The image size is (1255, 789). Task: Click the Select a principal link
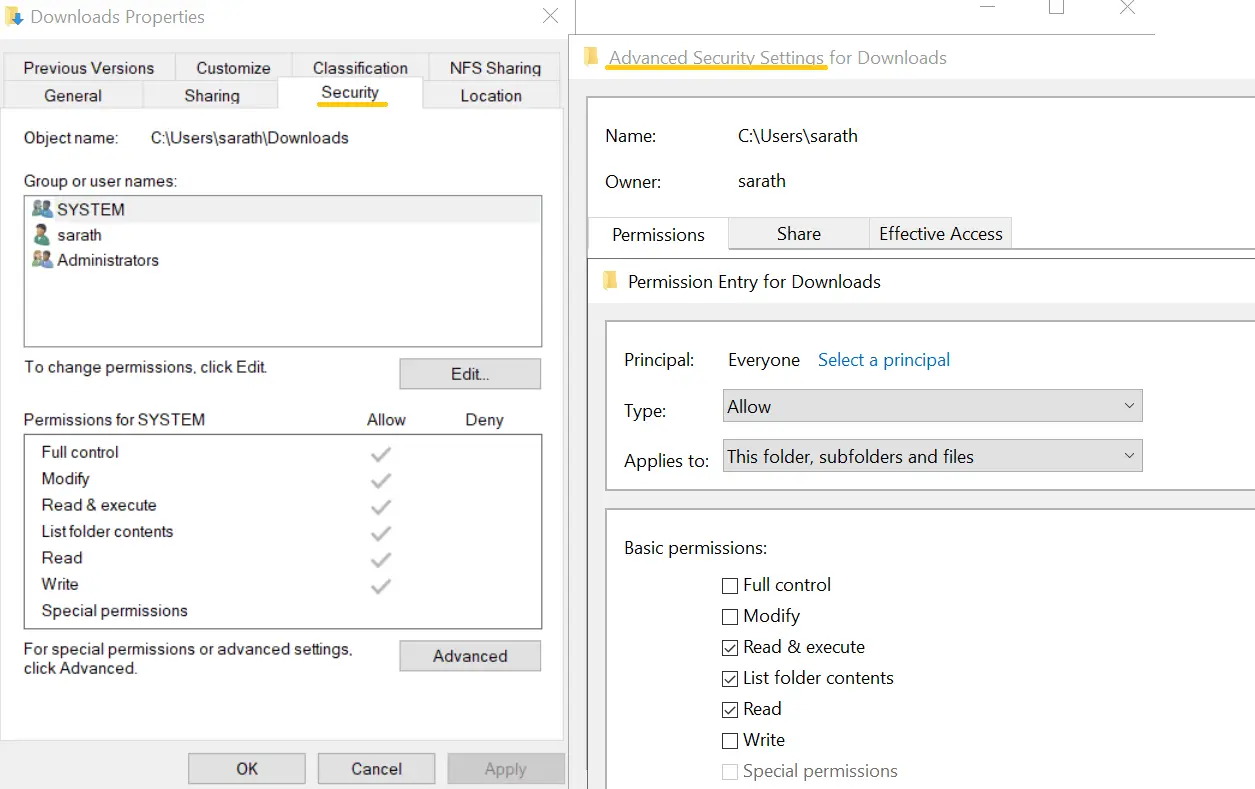tap(883, 359)
